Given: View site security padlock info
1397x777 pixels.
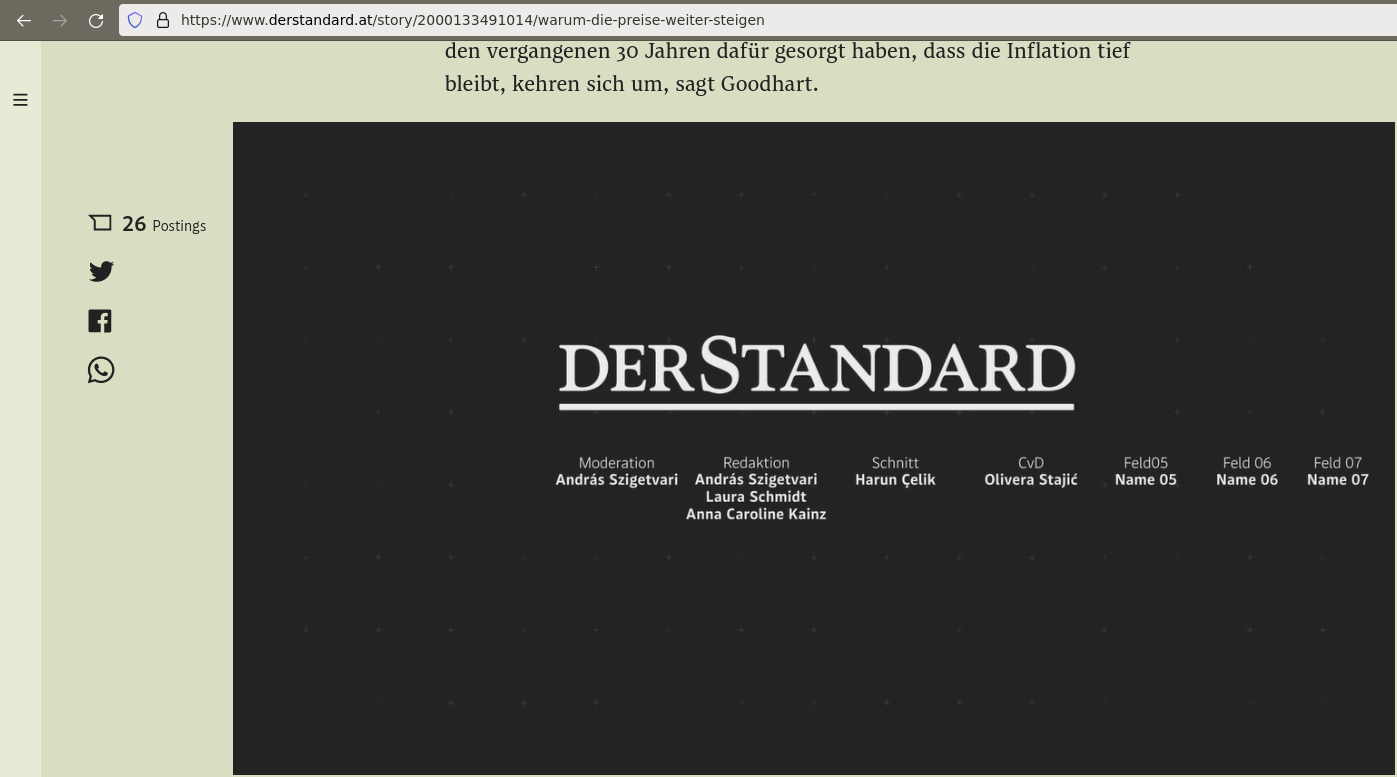Looking at the screenshot, I should [x=163, y=20].
